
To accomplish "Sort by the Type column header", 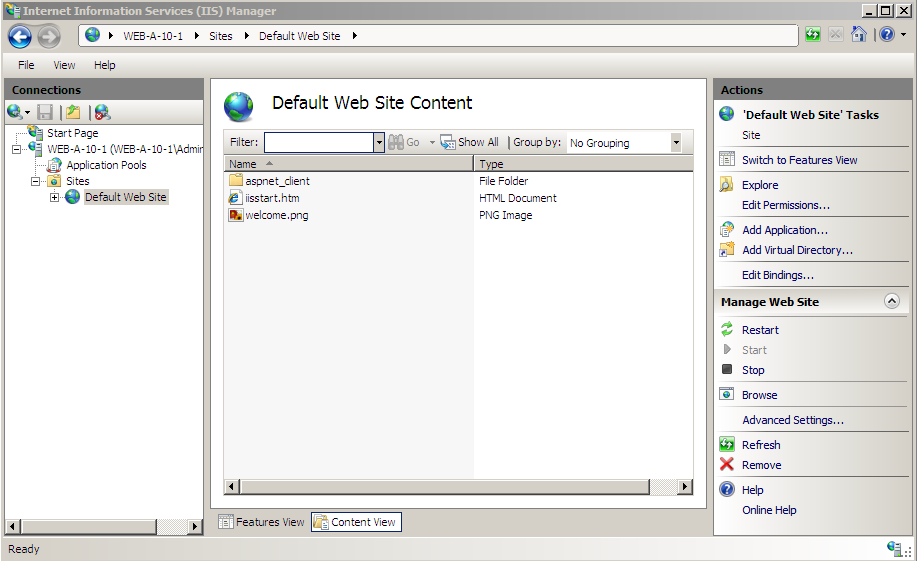I will click(x=583, y=164).
